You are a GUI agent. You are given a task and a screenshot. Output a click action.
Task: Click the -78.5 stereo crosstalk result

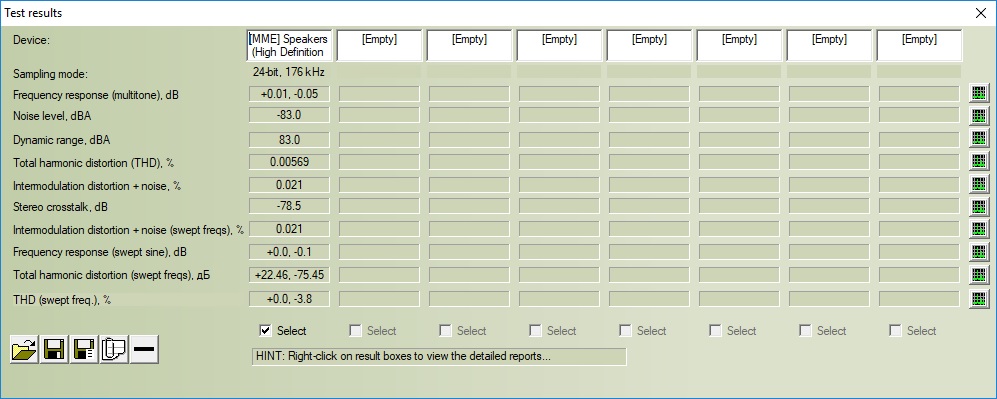(x=289, y=206)
